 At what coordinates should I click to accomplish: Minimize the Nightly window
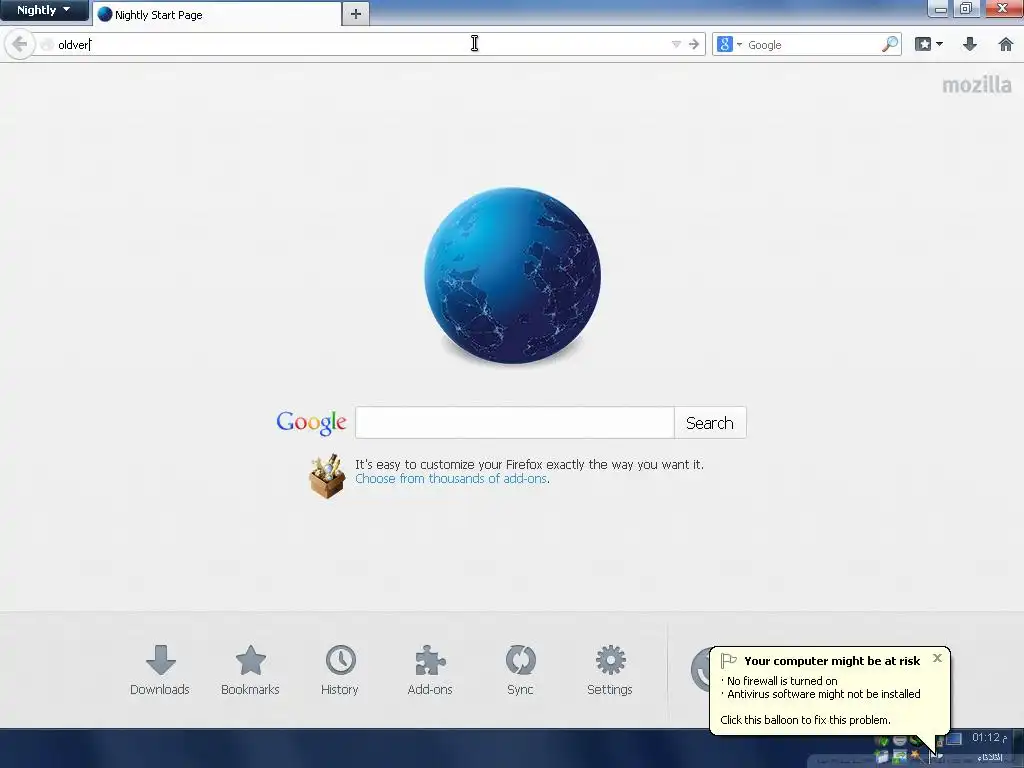[940, 9]
